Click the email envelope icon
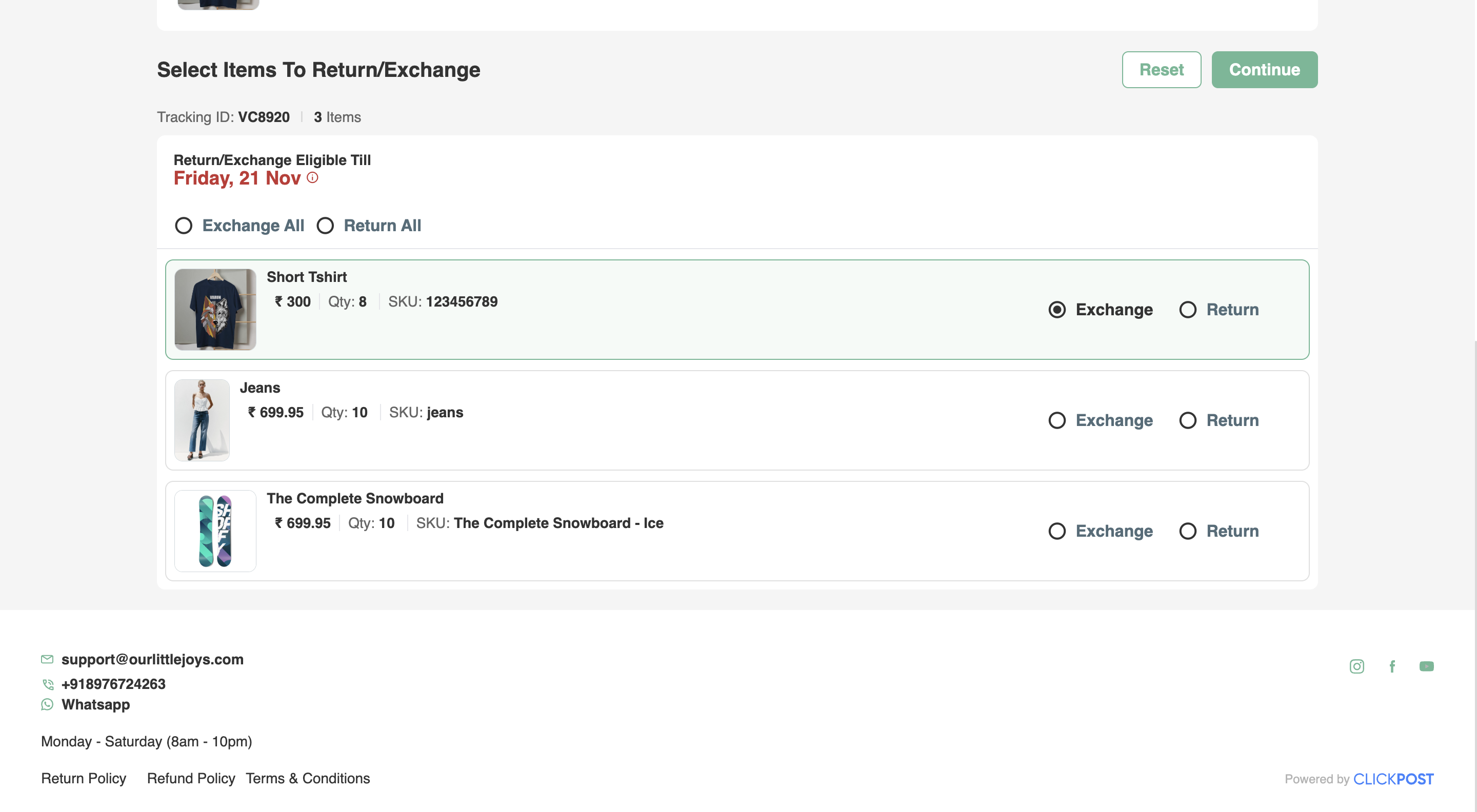The height and width of the screenshot is (812, 1477). 47,659
